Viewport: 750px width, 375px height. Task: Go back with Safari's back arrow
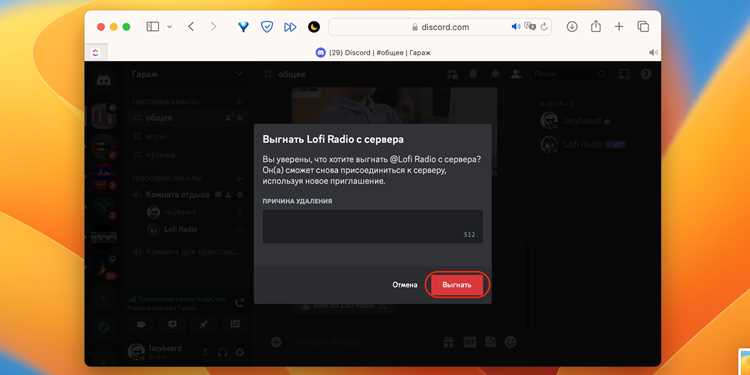[x=191, y=27]
